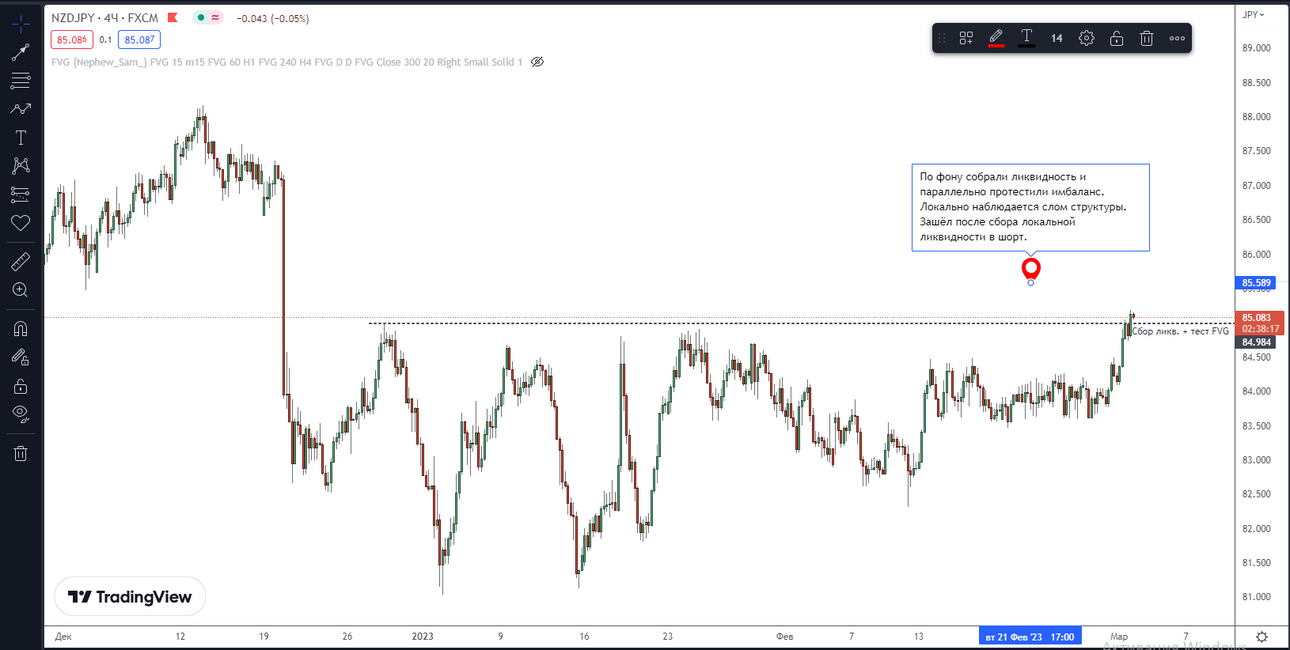Click the 84.984 price axis label
The width and height of the screenshot is (1290, 650).
[1256, 342]
